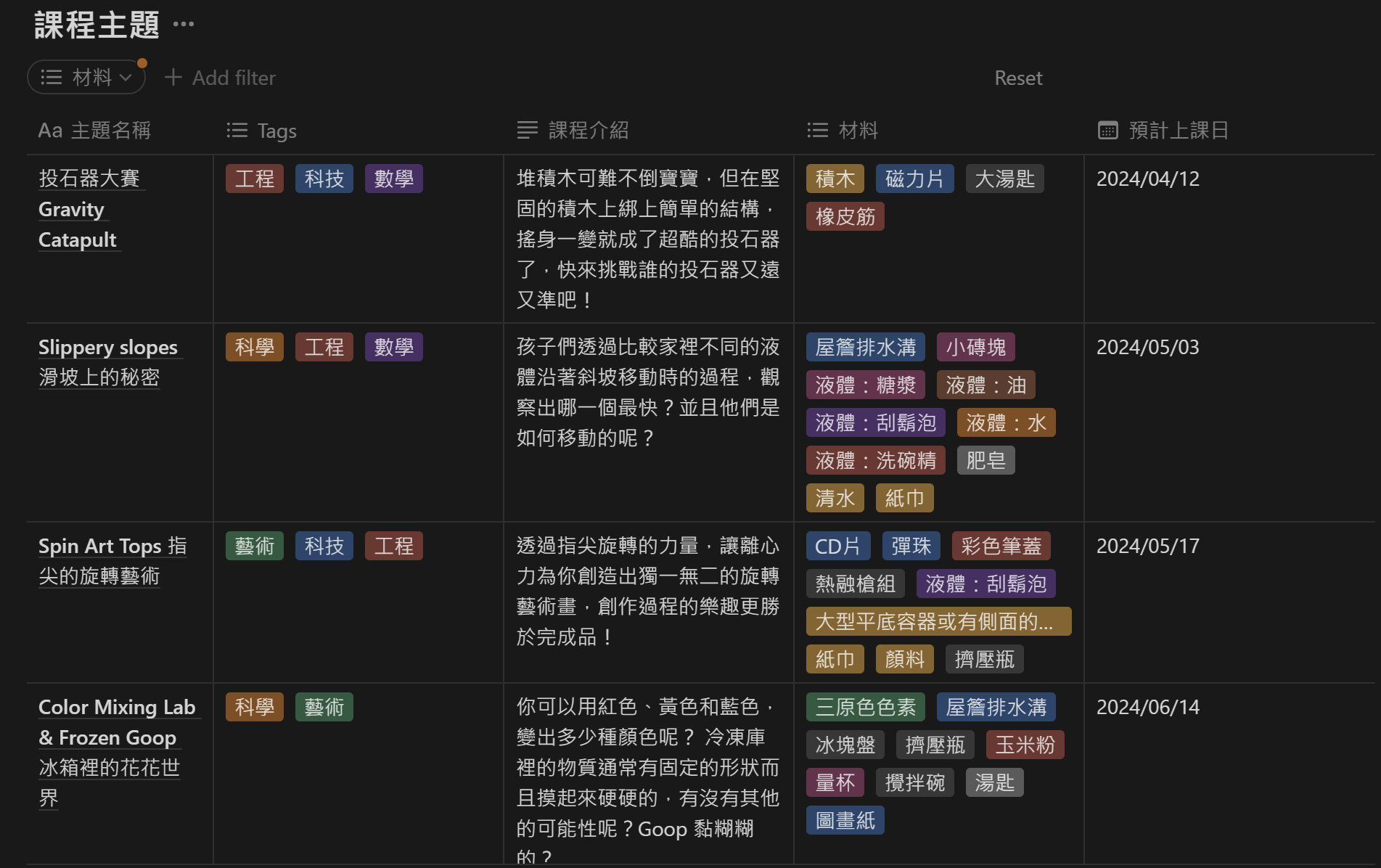Open the 預計上課日 column header menu
Screen dimensions: 1381x868
(x=1179, y=131)
